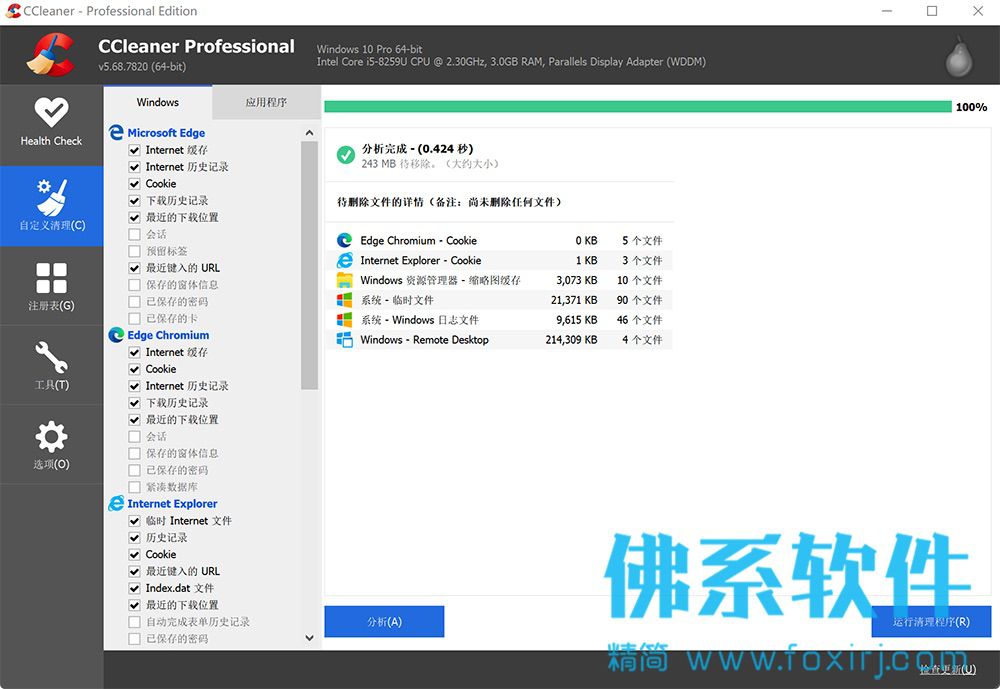Uncheck the Index.dat 文件 checkbox

[x=135, y=588]
